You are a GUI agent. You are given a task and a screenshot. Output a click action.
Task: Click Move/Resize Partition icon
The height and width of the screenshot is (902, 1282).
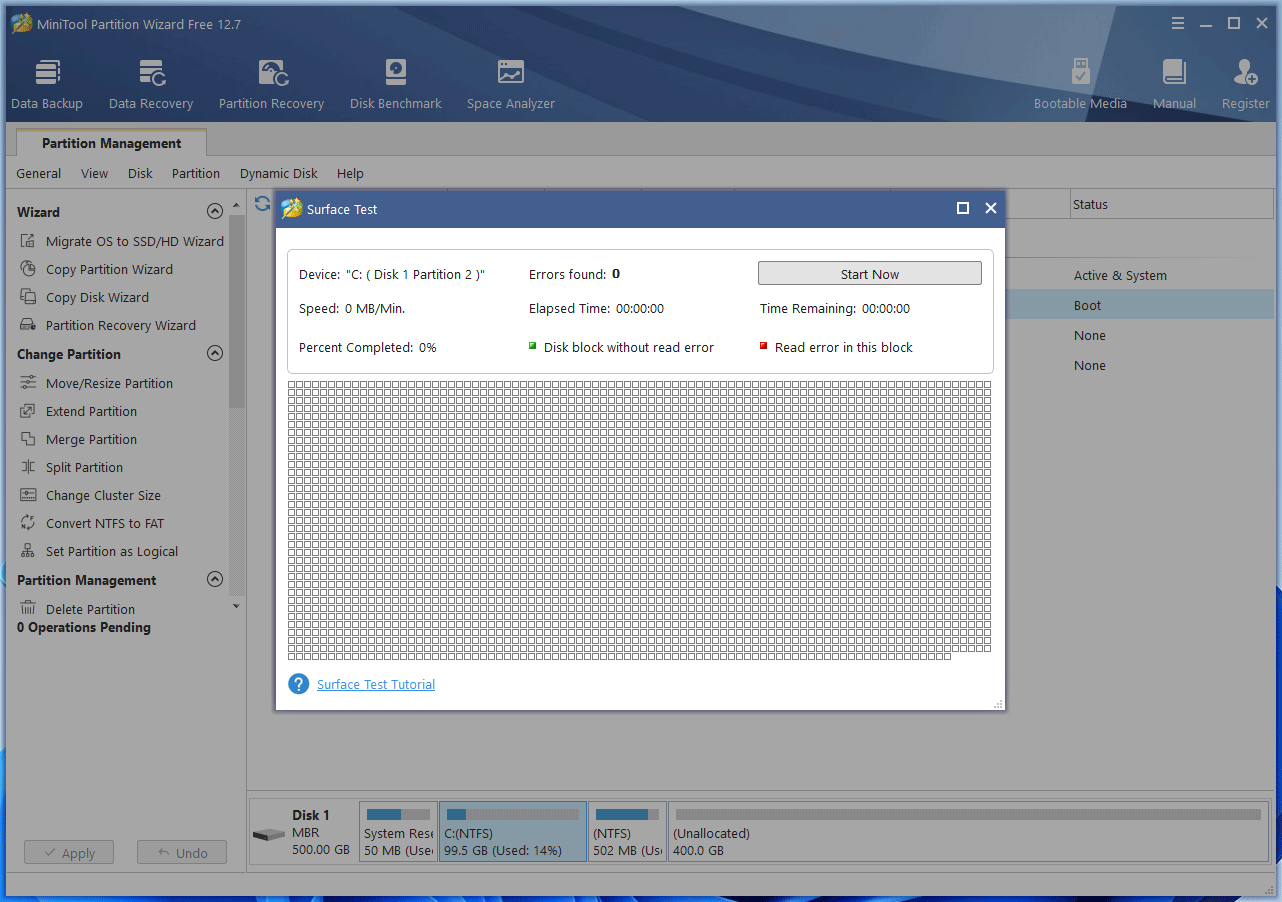[x=28, y=383]
